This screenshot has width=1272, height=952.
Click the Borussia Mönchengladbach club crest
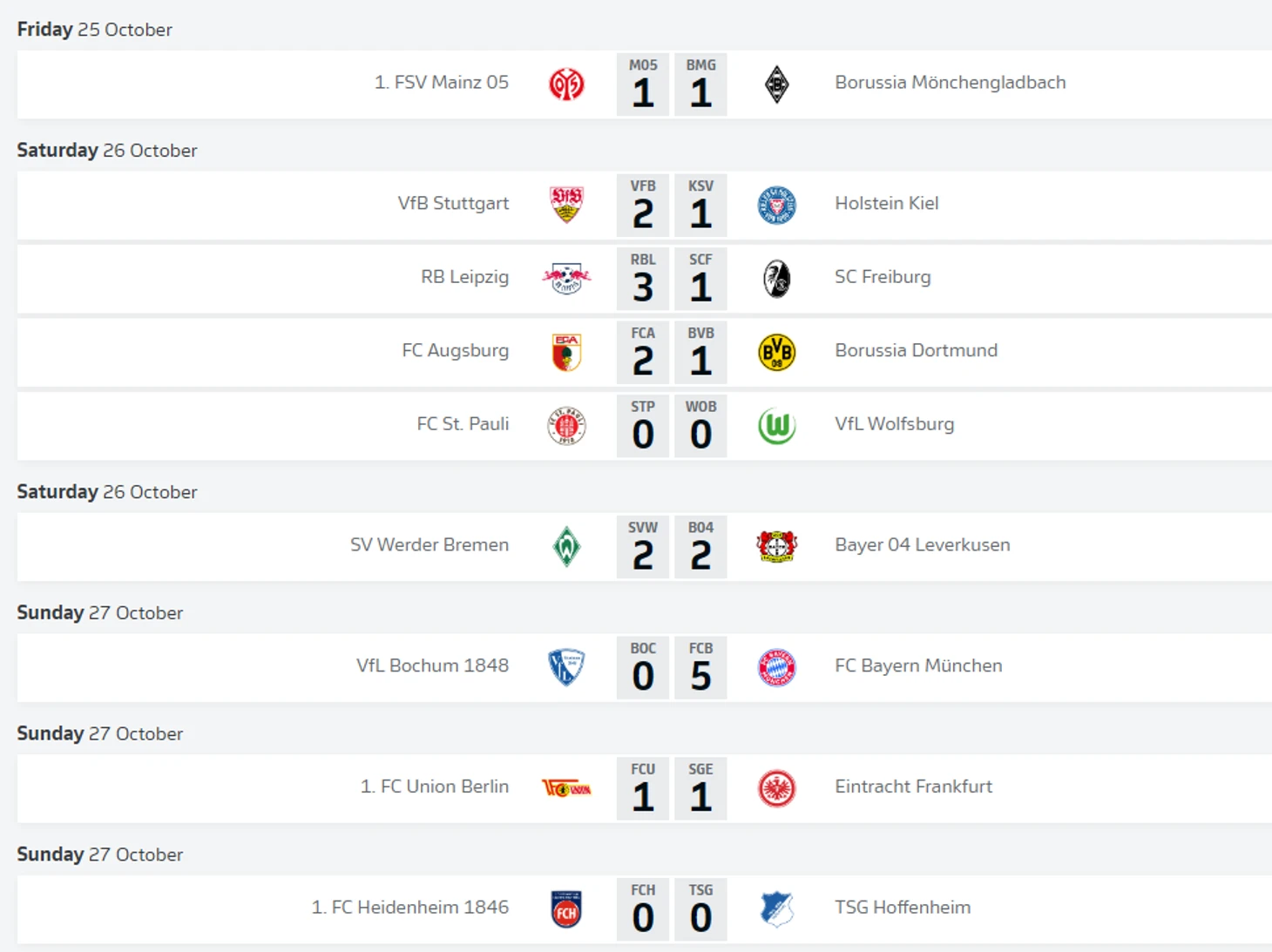point(776,84)
